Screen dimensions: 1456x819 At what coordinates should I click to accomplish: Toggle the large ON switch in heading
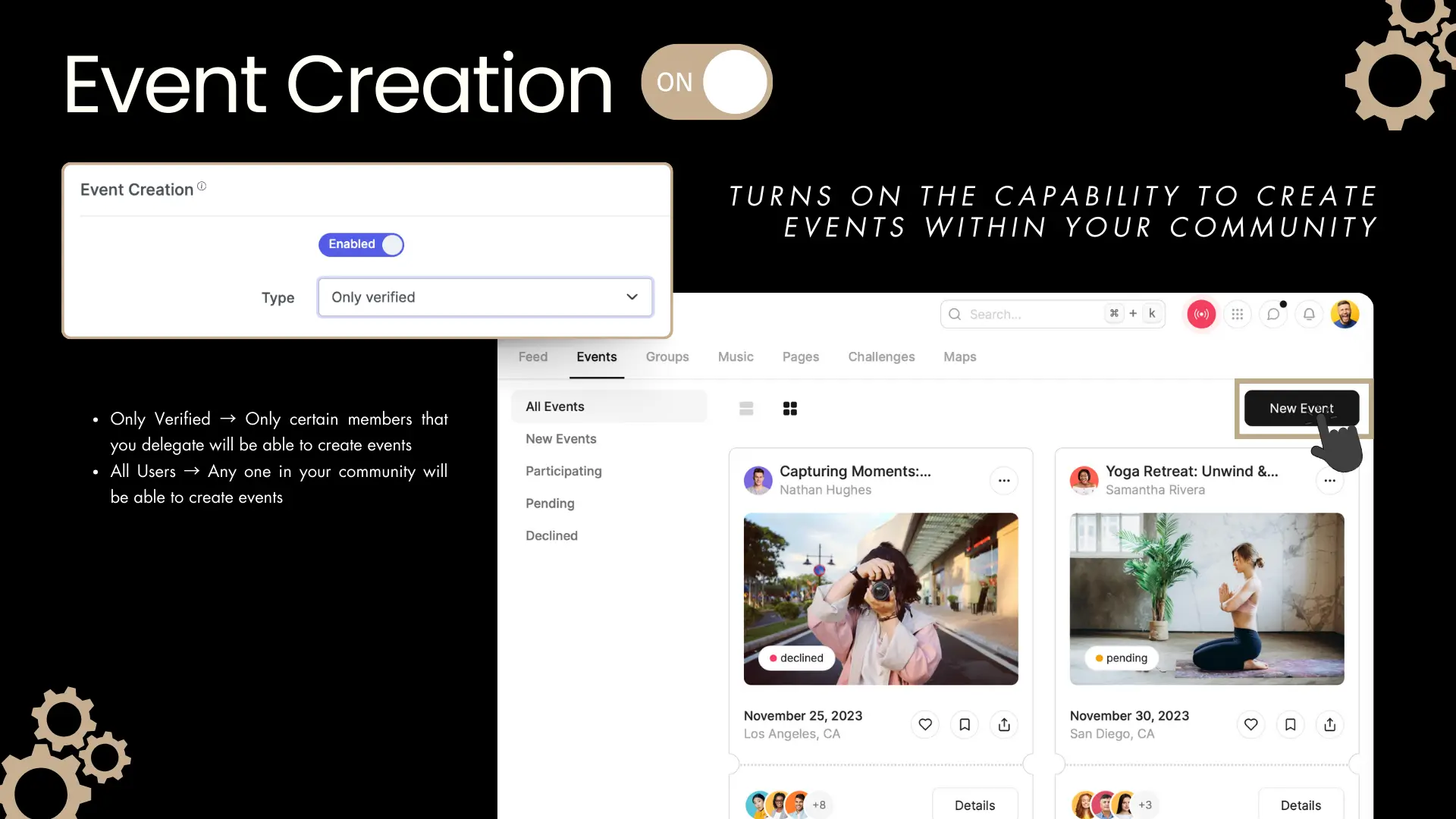coord(707,82)
